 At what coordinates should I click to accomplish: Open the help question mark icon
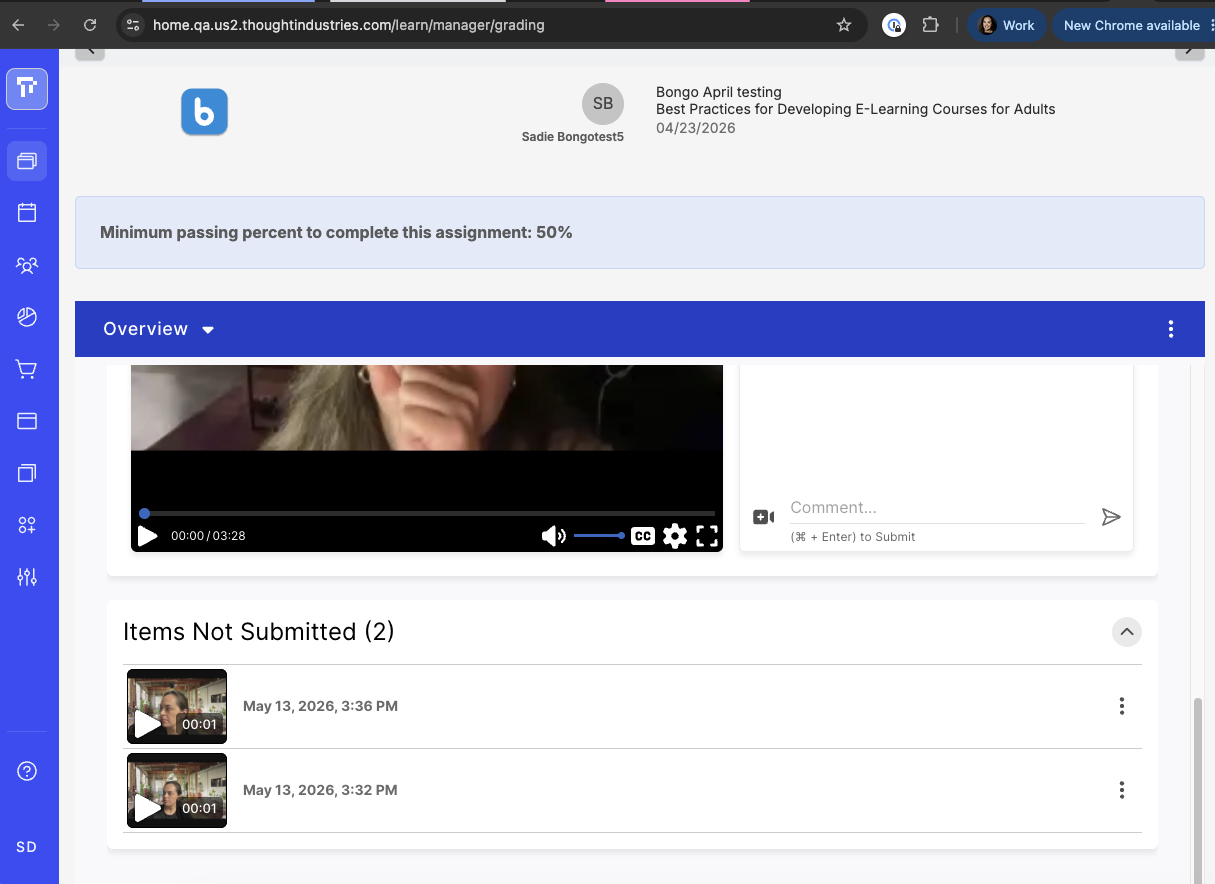coord(27,771)
